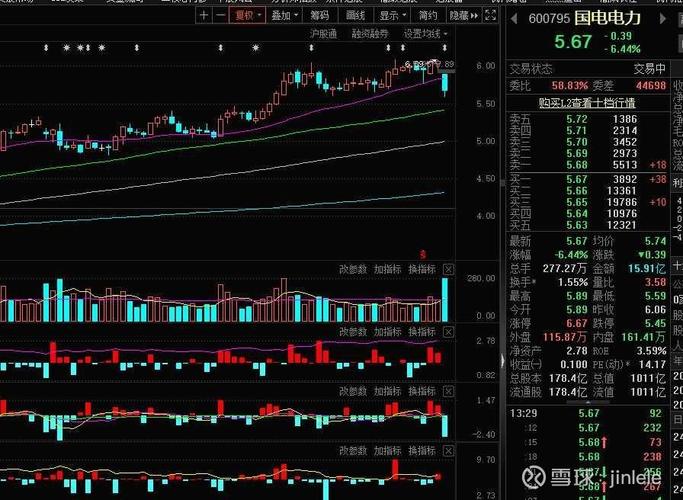The width and height of the screenshot is (683, 500).
Task: Close the indicator panel scaled 9.70
Action: click(448, 451)
